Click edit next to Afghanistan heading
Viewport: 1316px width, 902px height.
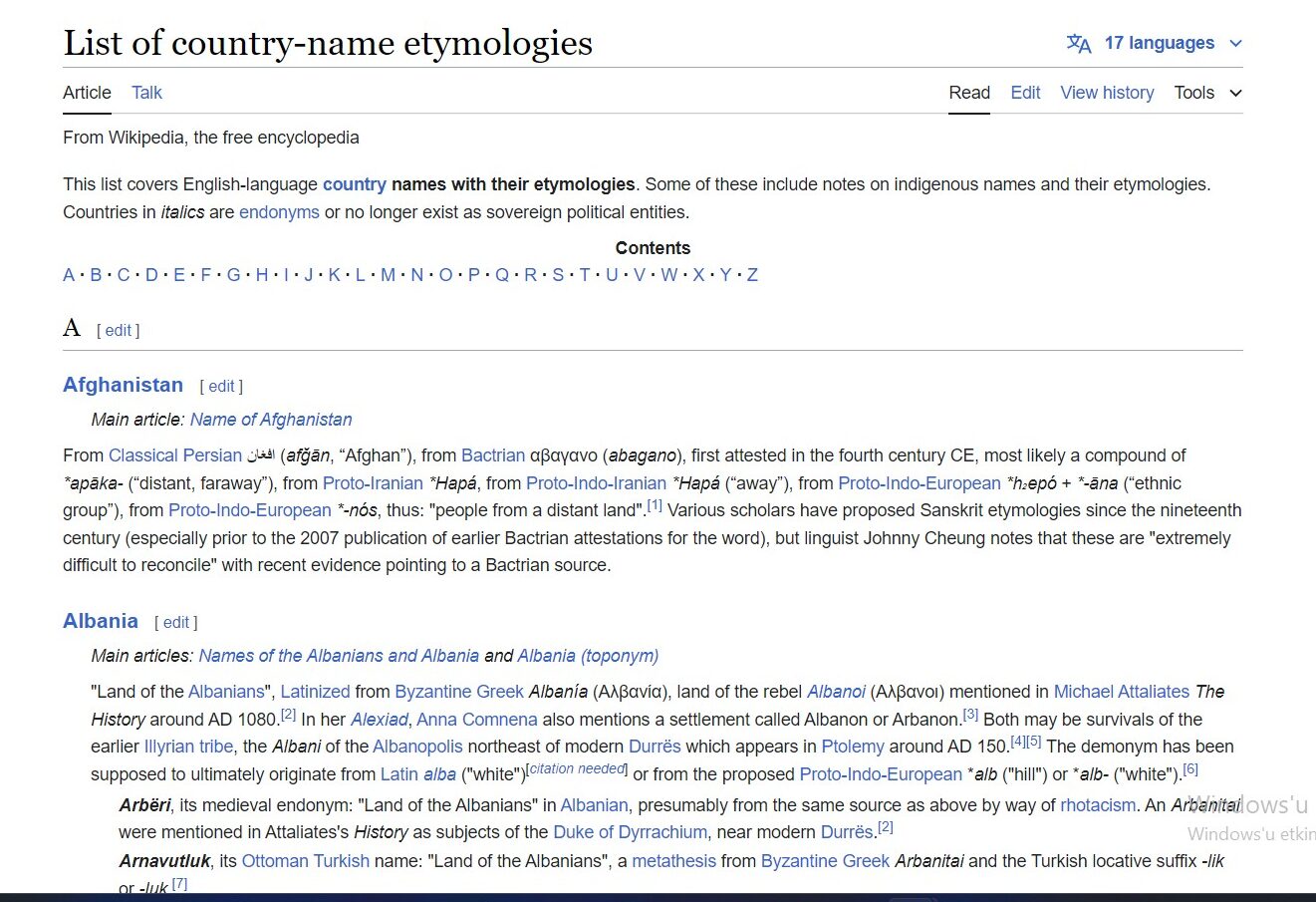coord(221,387)
